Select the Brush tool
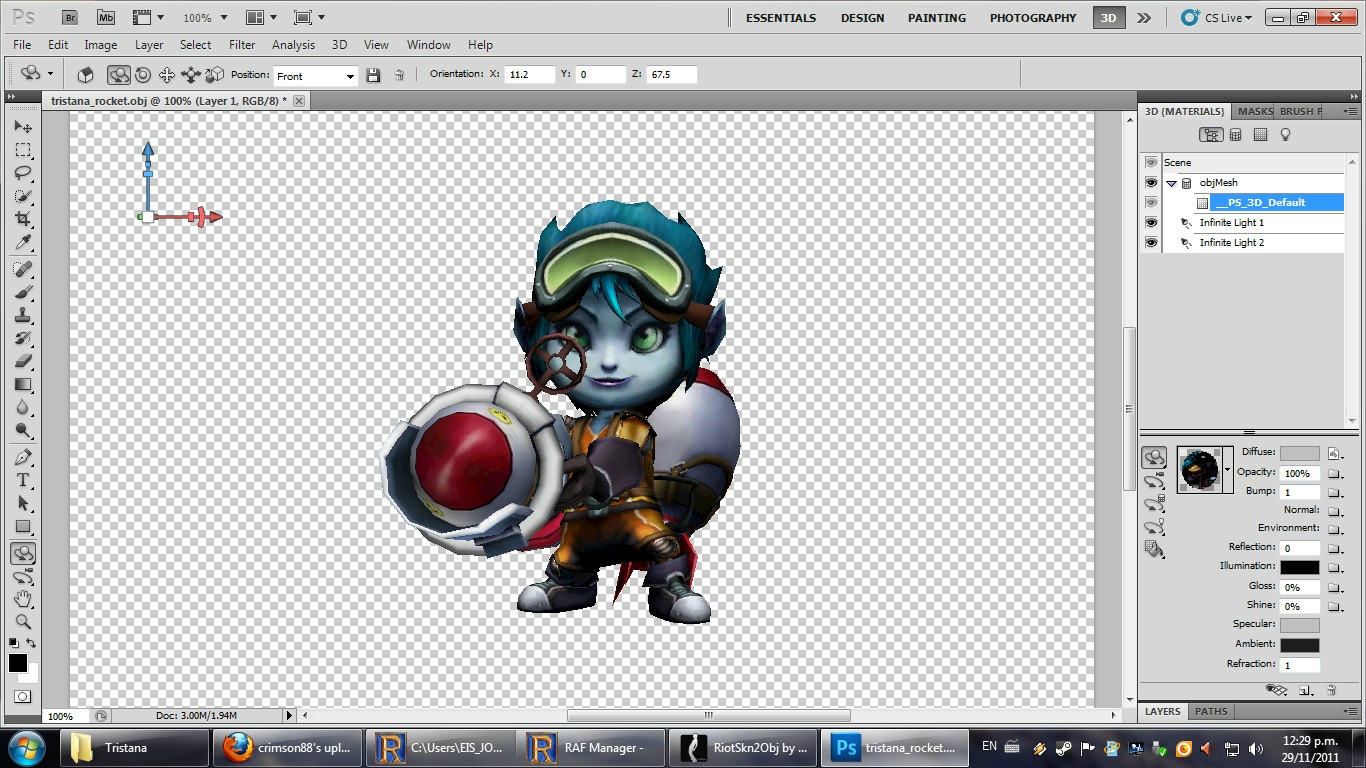This screenshot has width=1366, height=768. point(23,293)
